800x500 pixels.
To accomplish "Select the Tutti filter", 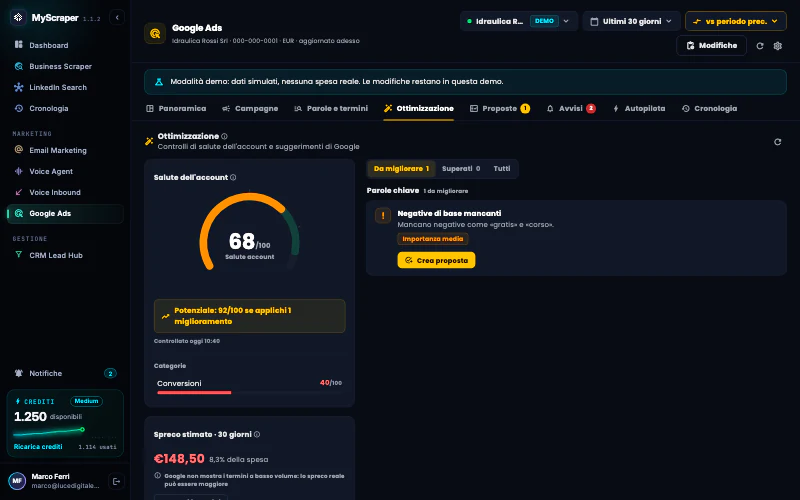I will click(x=502, y=168).
